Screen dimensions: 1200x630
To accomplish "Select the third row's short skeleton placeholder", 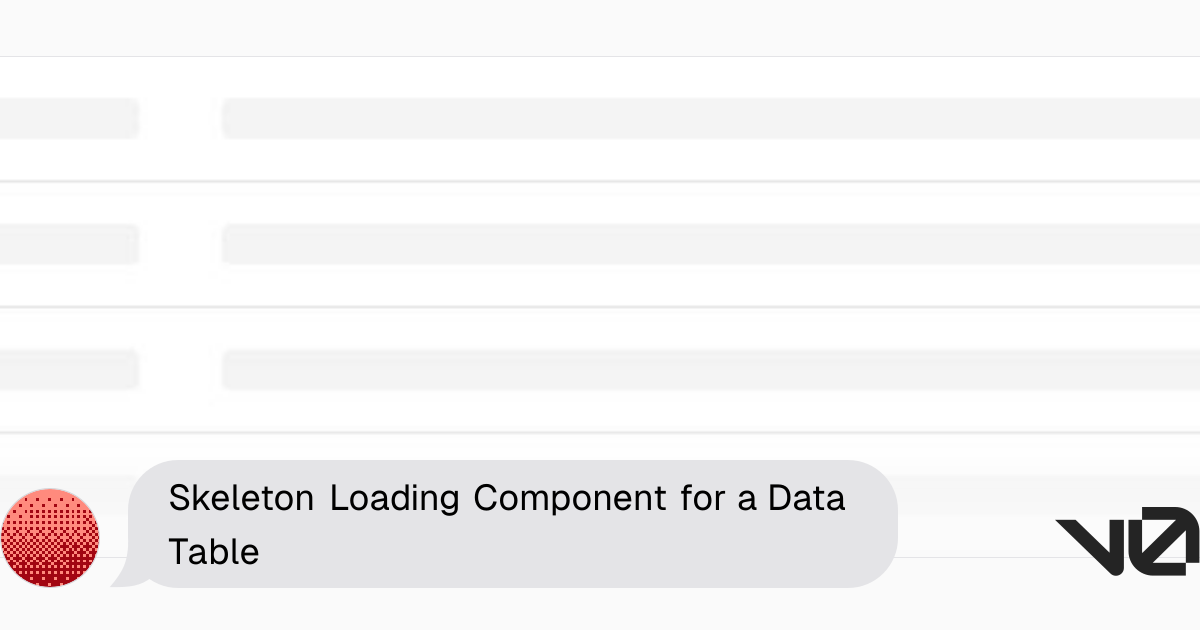I will pyautogui.click(x=68, y=370).
